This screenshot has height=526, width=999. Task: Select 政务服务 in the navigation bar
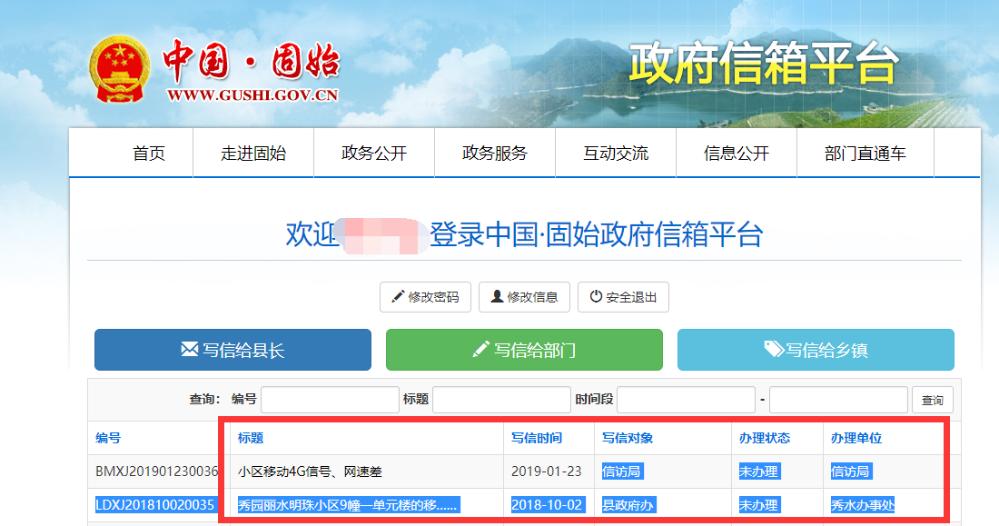[x=494, y=153]
